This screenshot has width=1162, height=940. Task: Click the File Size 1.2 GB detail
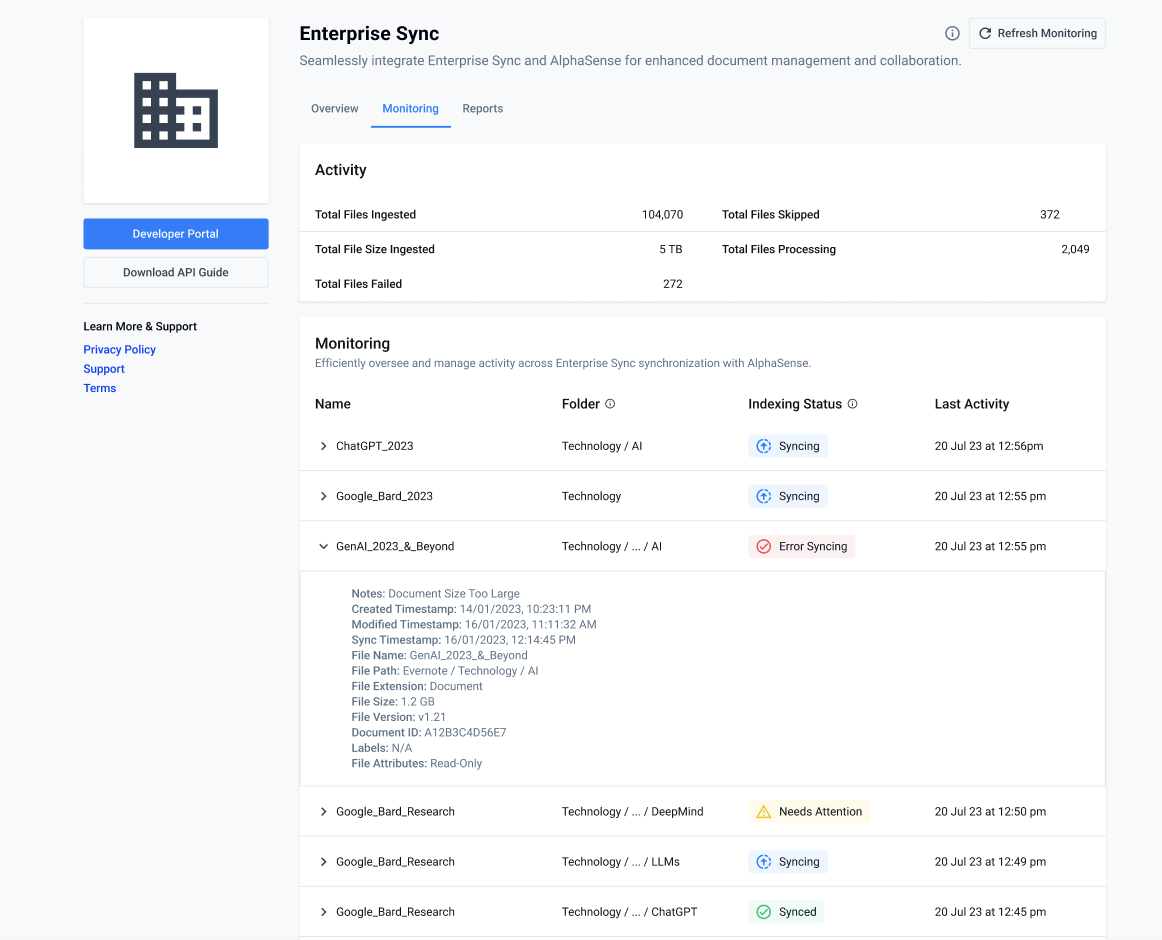(x=393, y=701)
